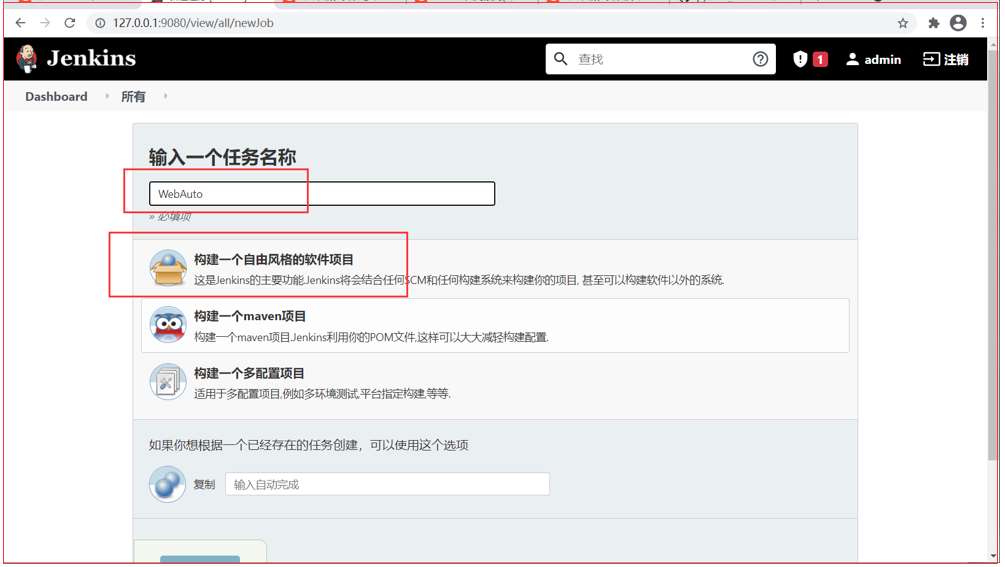Go to Dashboard breadcrumb
The width and height of the screenshot is (1005, 567).
pos(56,96)
